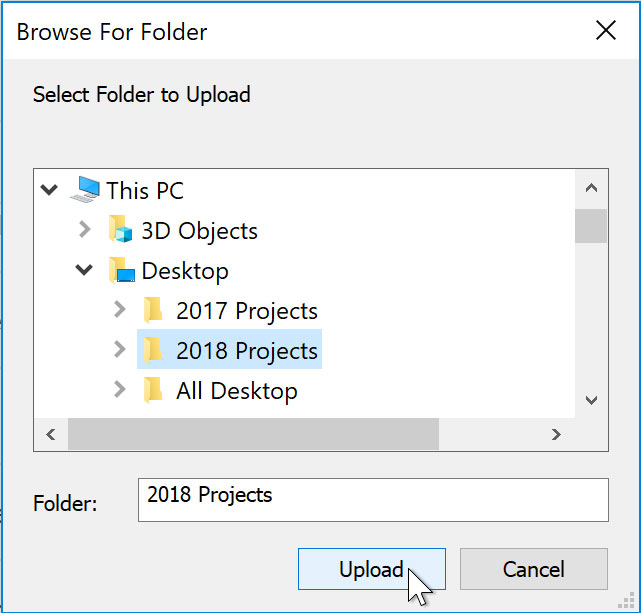Close the Browse For Folder dialog
The image size is (641, 613).
(x=606, y=31)
